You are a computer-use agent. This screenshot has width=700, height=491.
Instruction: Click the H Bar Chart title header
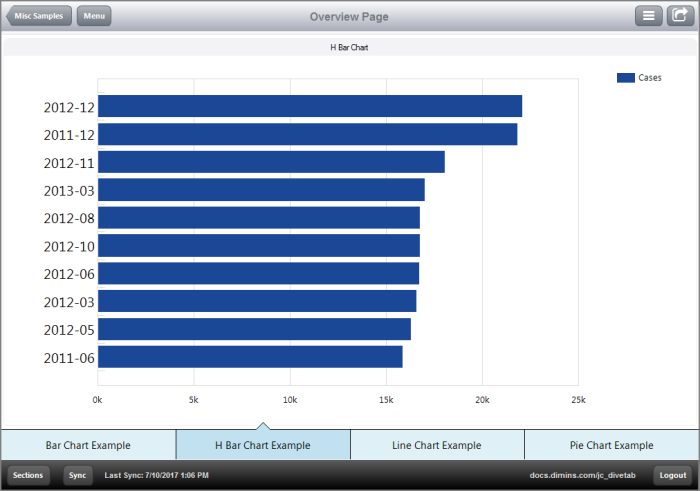click(x=350, y=47)
